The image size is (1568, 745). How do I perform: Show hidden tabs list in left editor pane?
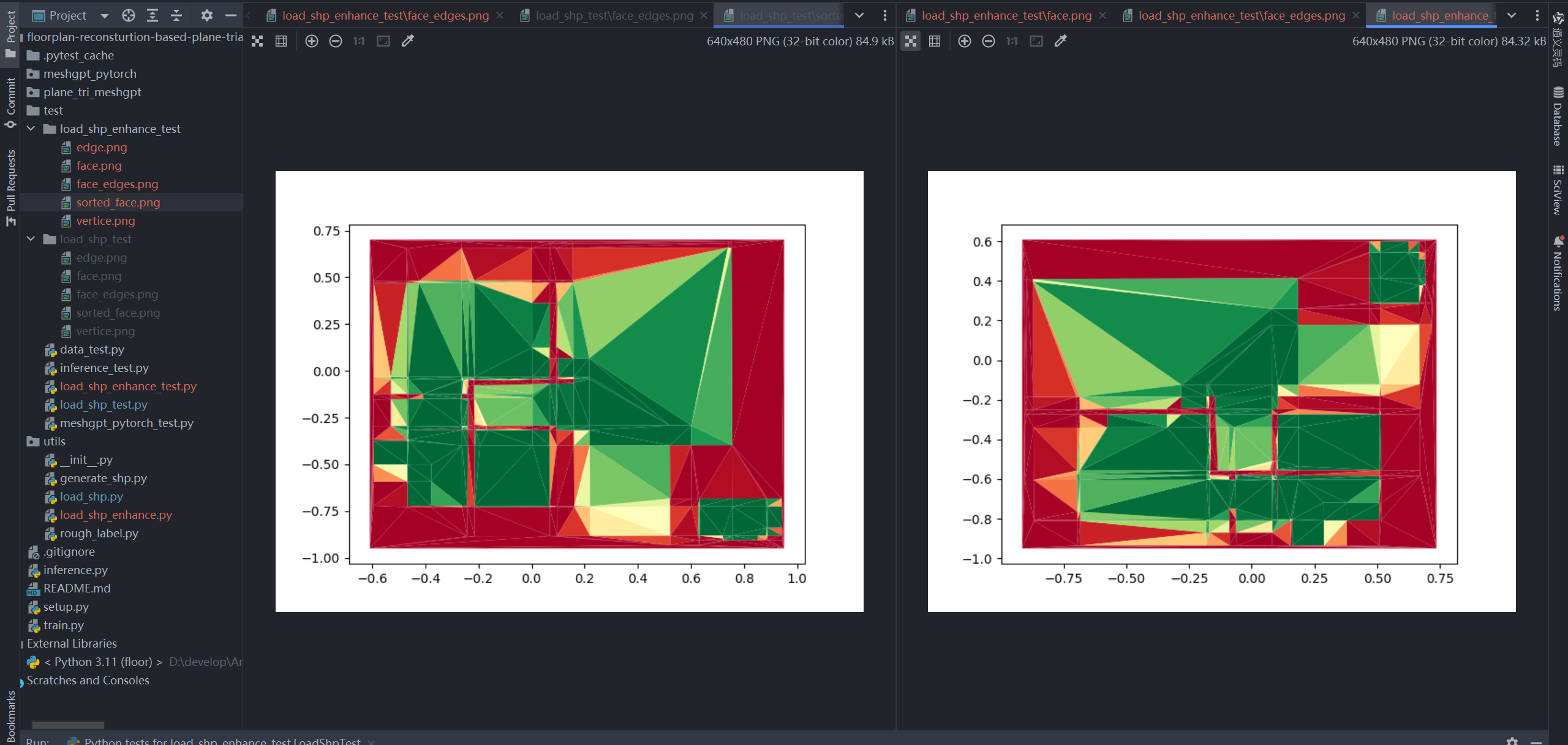(x=859, y=16)
